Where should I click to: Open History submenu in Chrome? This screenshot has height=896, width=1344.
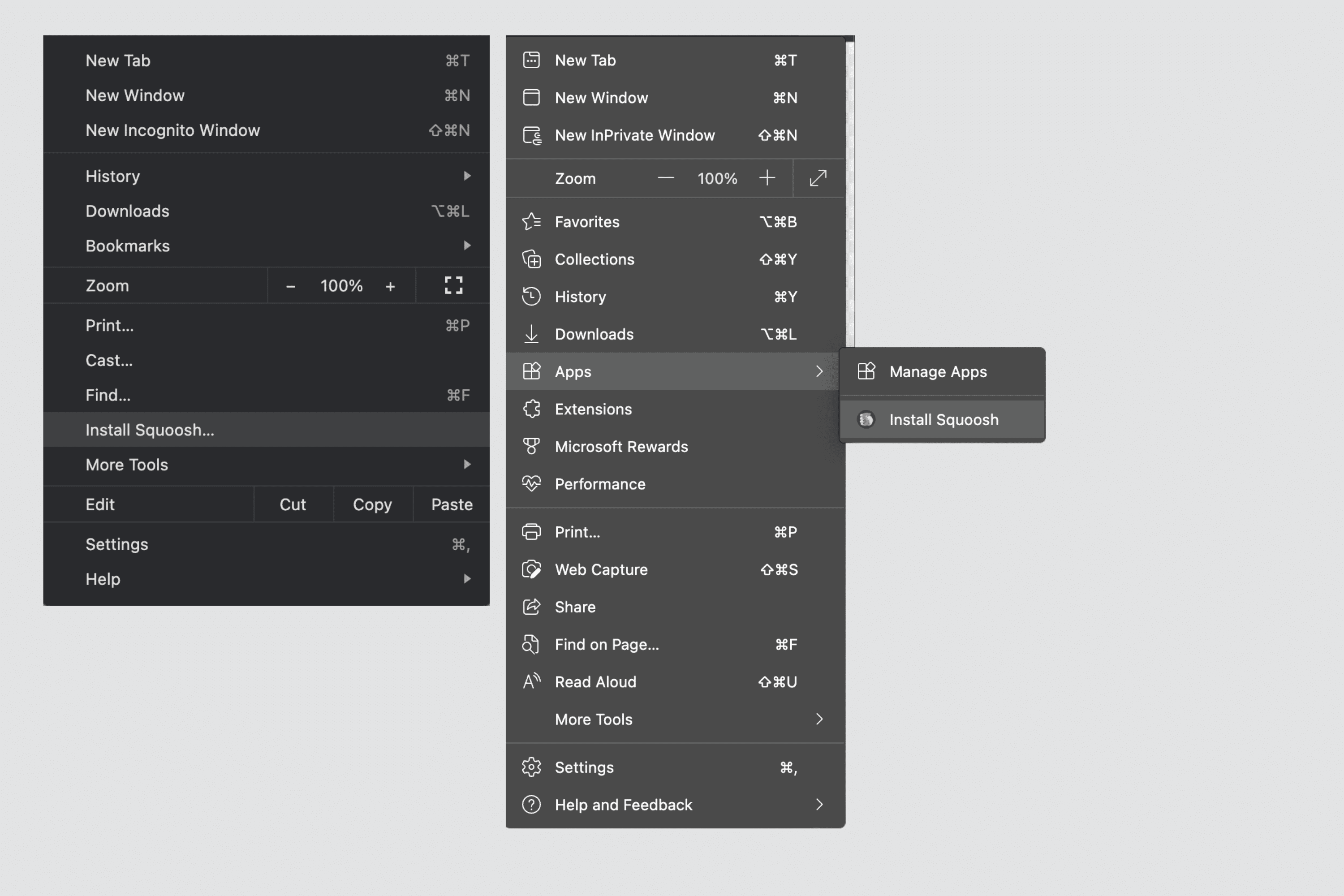point(112,175)
